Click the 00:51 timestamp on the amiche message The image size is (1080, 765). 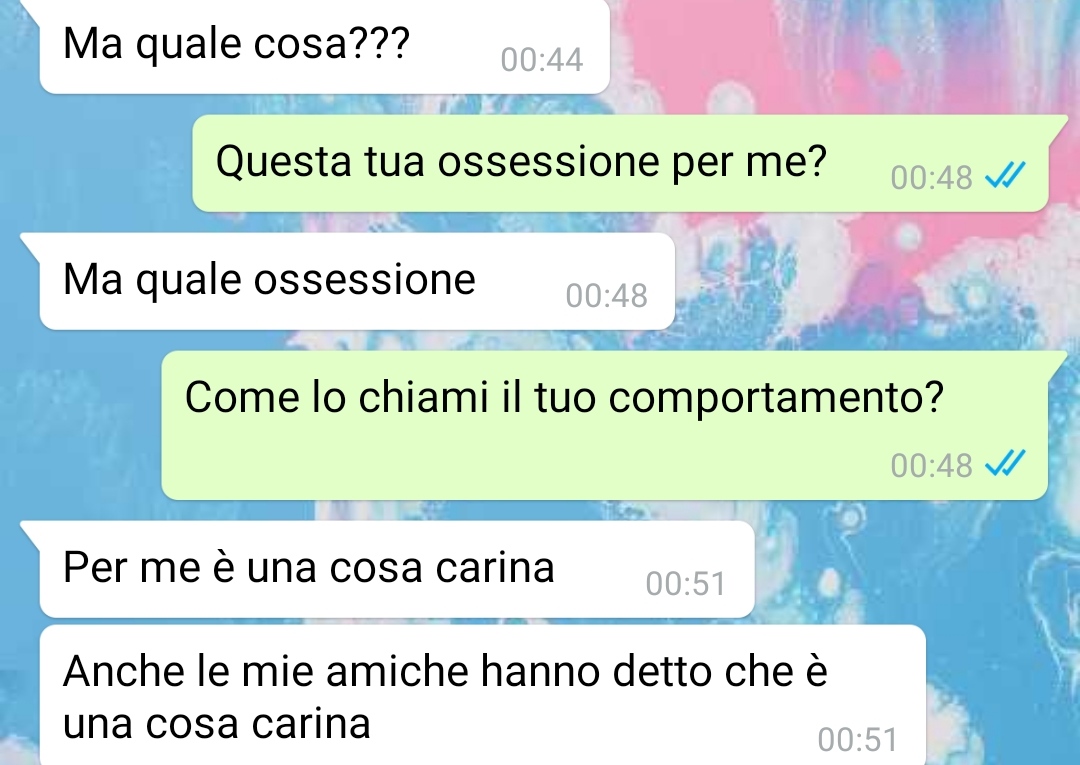pyautogui.click(x=858, y=740)
